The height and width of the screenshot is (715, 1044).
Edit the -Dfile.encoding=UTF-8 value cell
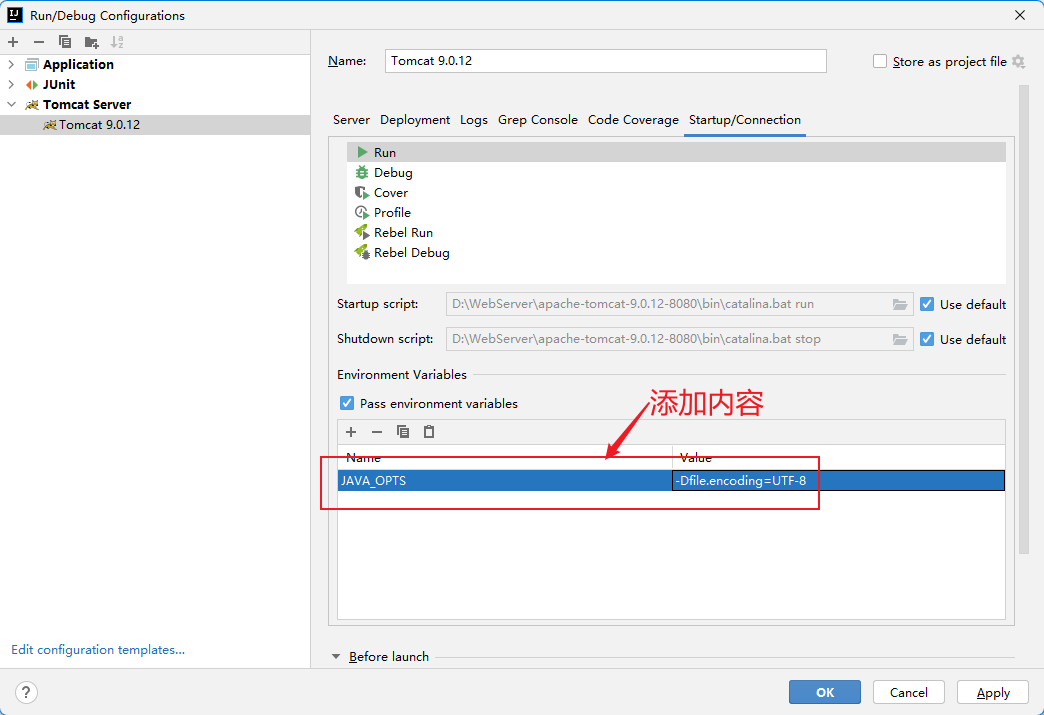coord(838,481)
